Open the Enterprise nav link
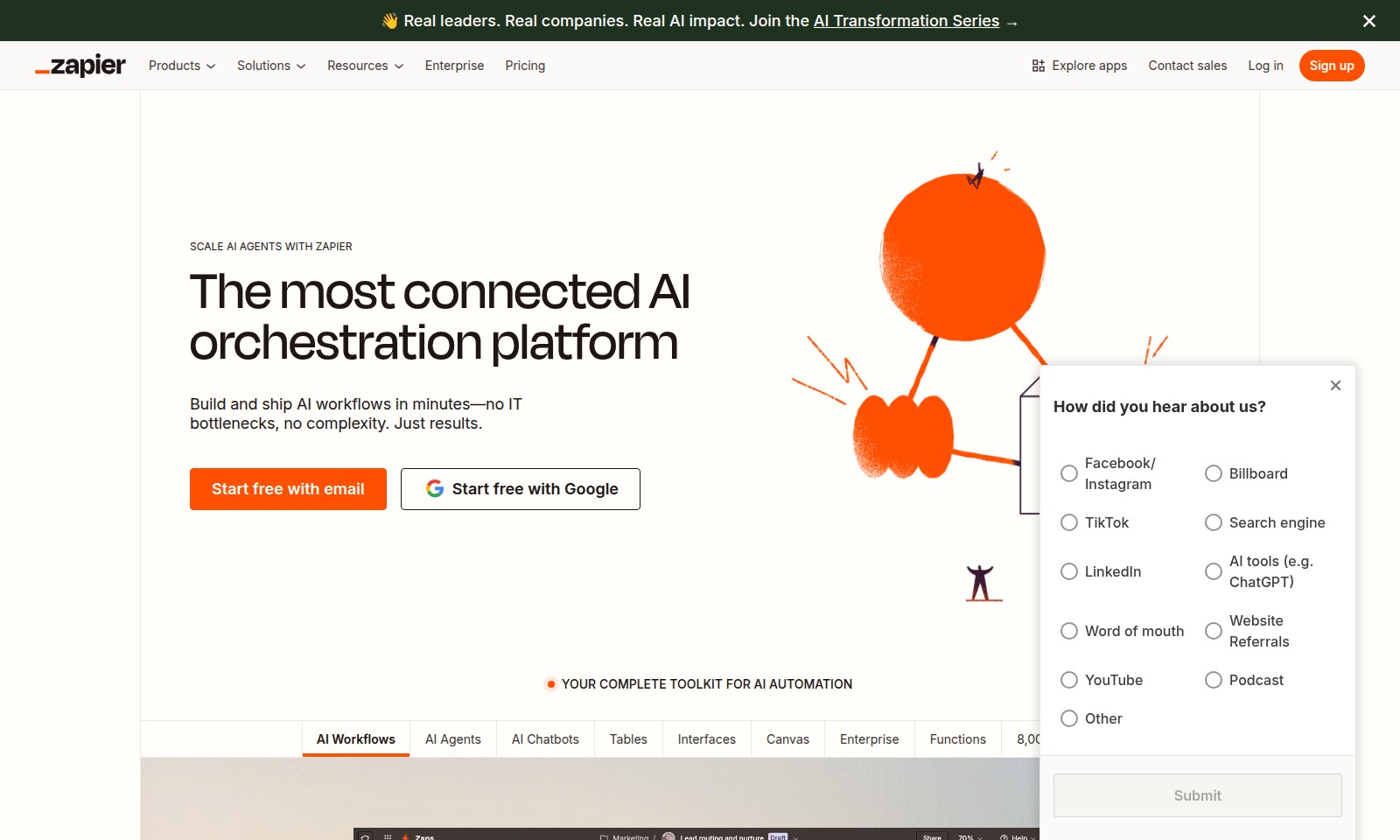 [454, 66]
